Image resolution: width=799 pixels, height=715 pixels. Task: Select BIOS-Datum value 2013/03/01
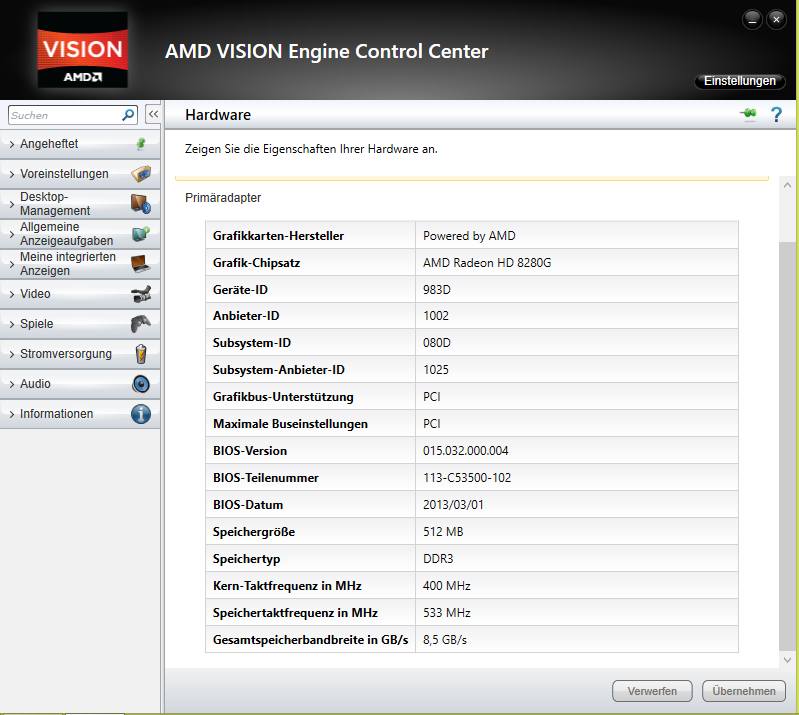453,505
